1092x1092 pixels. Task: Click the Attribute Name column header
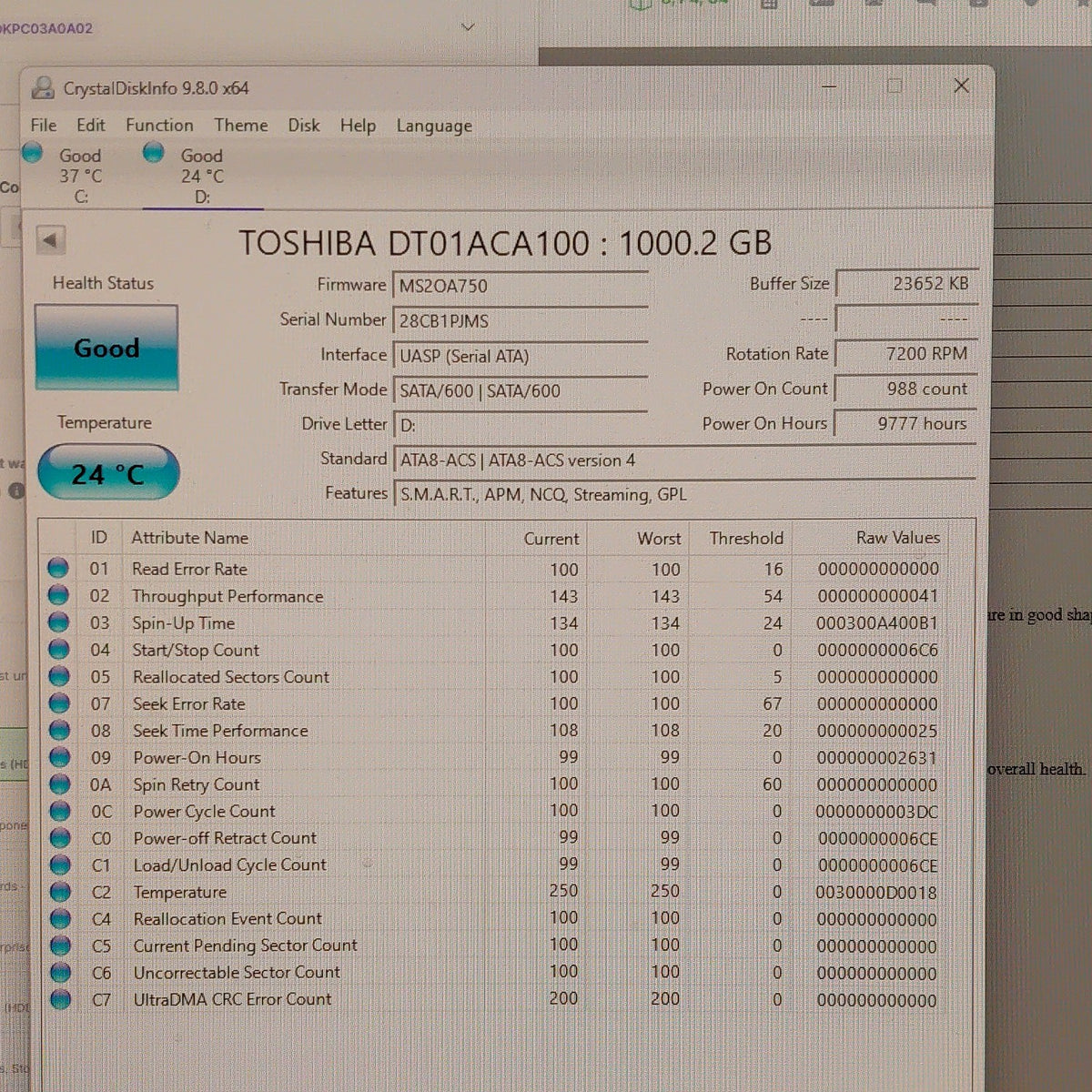tap(189, 538)
